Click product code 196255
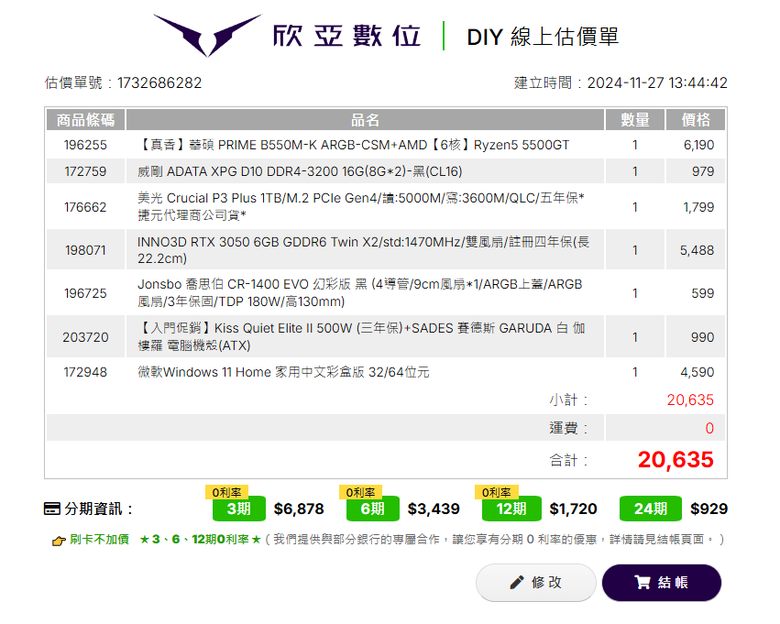The image size is (780, 624). point(86,145)
